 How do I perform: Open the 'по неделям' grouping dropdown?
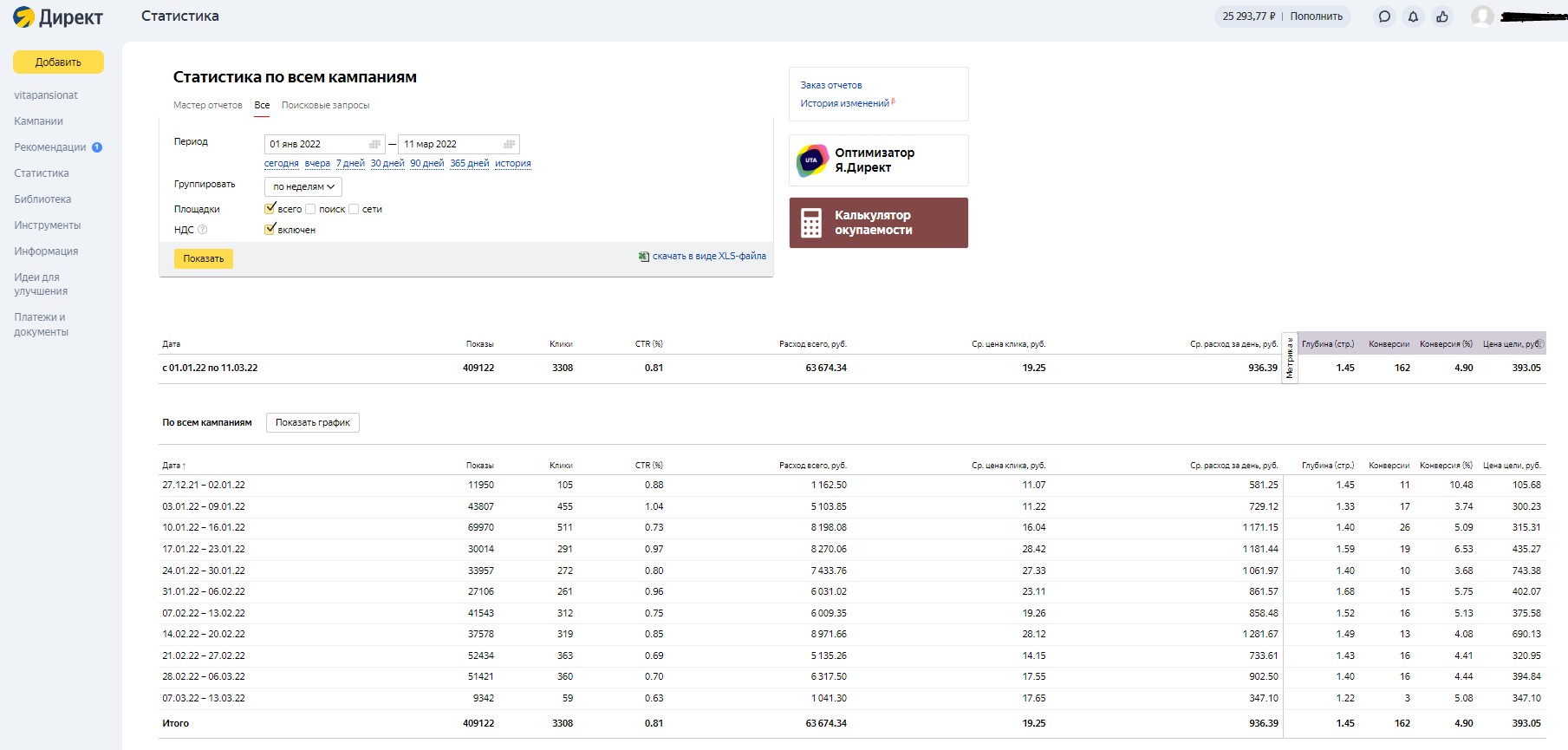click(303, 186)
